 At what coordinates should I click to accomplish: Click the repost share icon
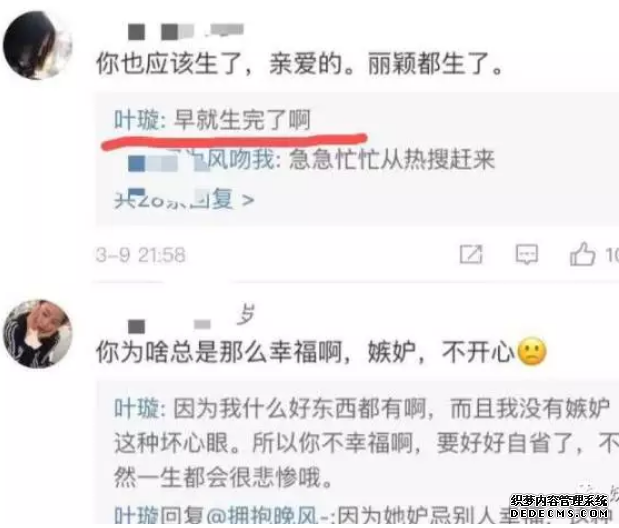click(471, 254)
